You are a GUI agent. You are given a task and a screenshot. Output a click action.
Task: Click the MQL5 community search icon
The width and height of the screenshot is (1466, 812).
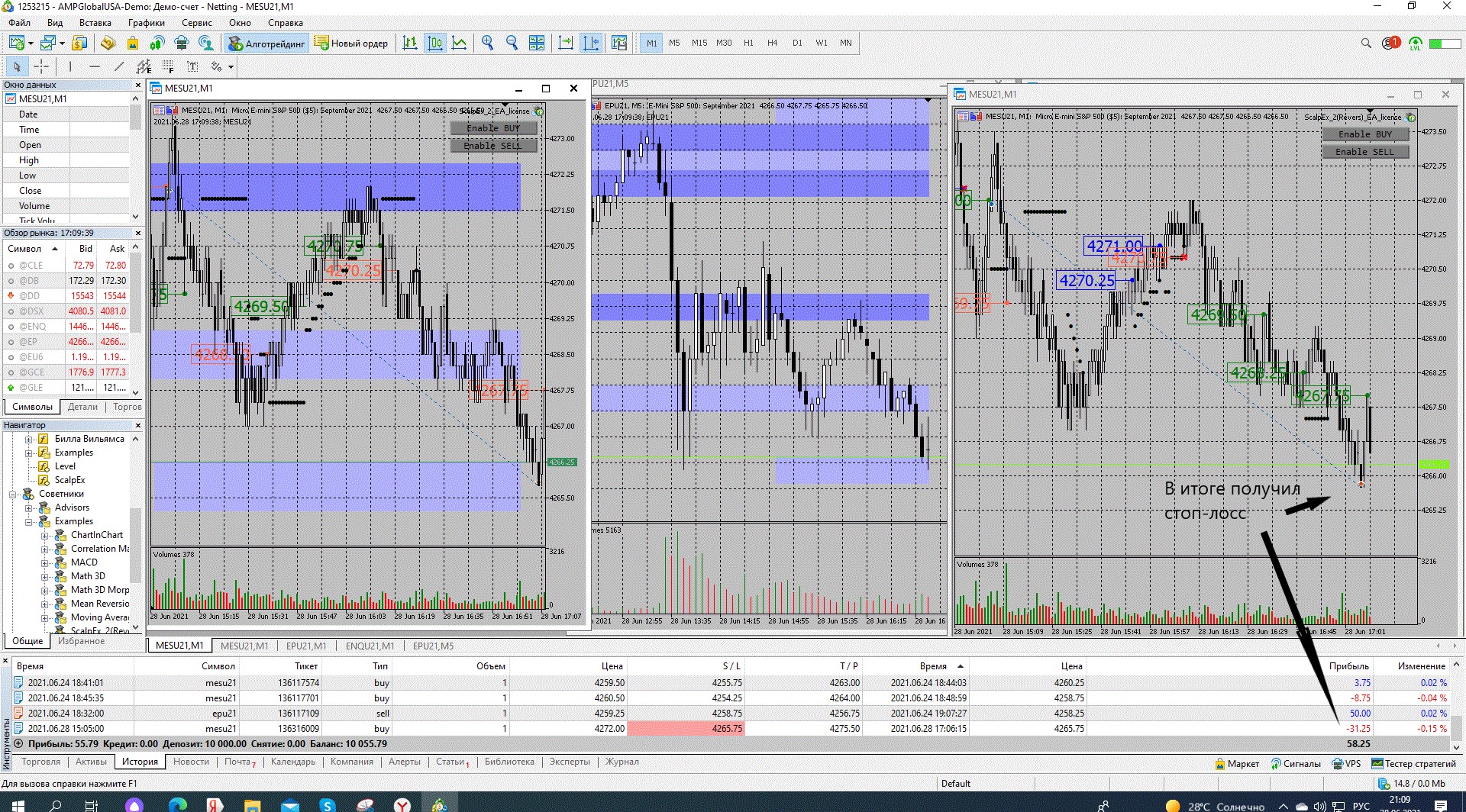point(205,43)
